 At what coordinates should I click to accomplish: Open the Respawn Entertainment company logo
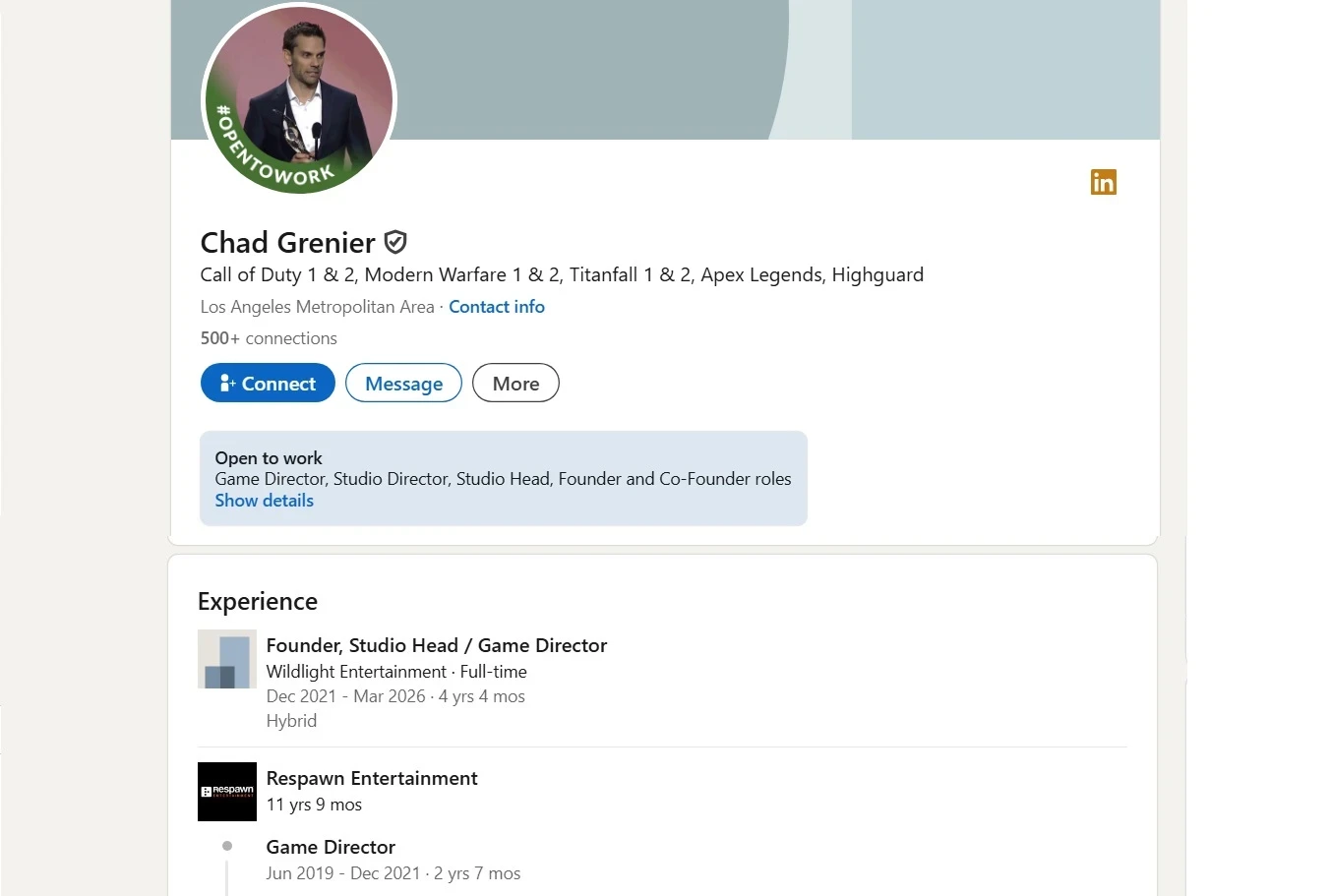point(227,792)
